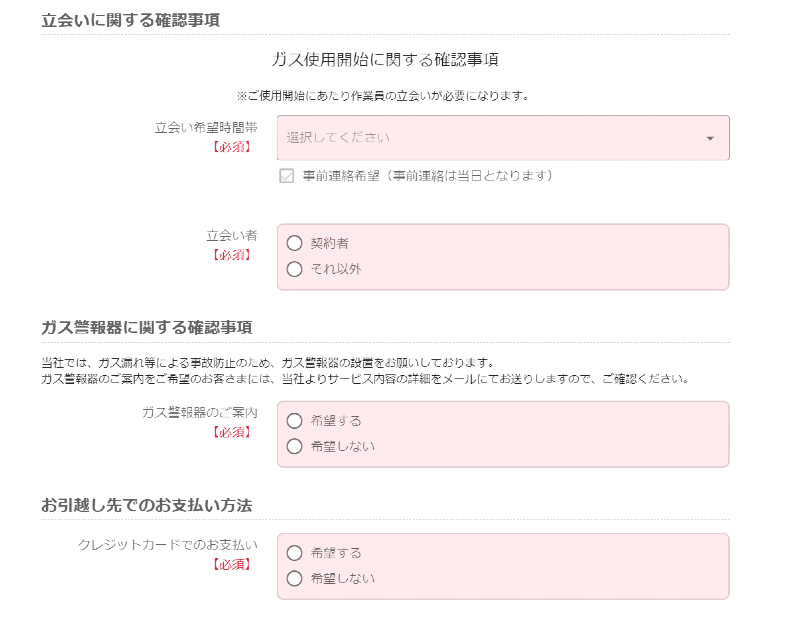800x620 pixels.
Task: Click the 立会いに関する確認事項 section heading
Action: point(130,20)
